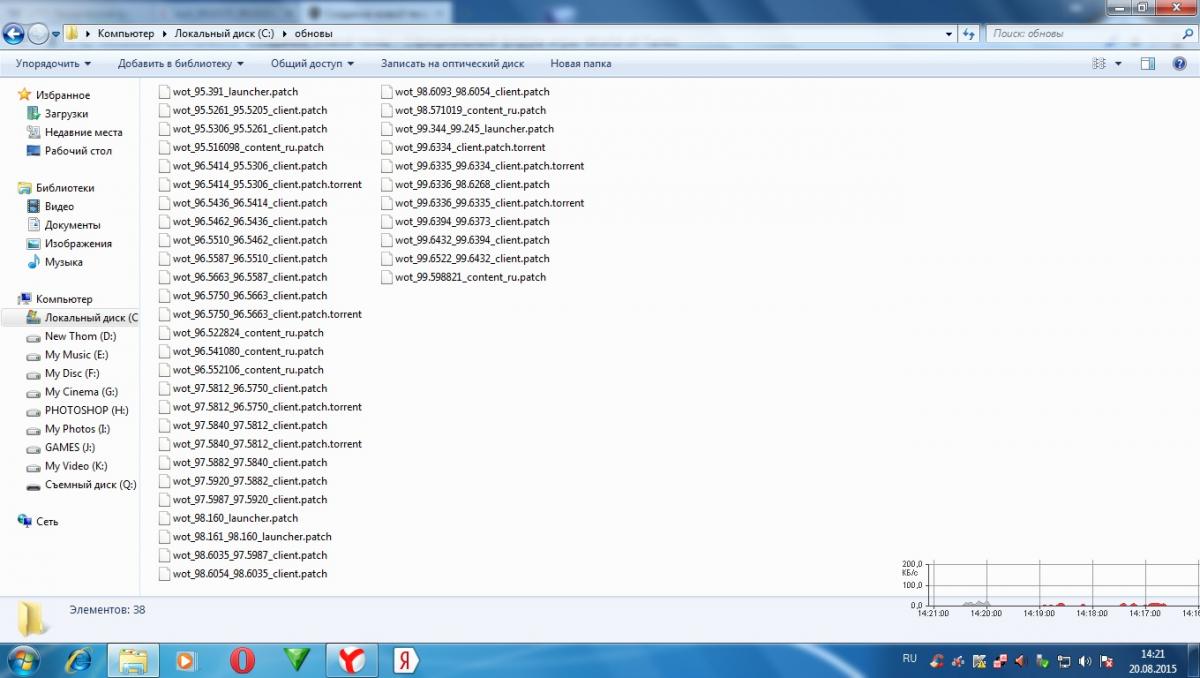Create a folder with Новая папка

point(581,63)
